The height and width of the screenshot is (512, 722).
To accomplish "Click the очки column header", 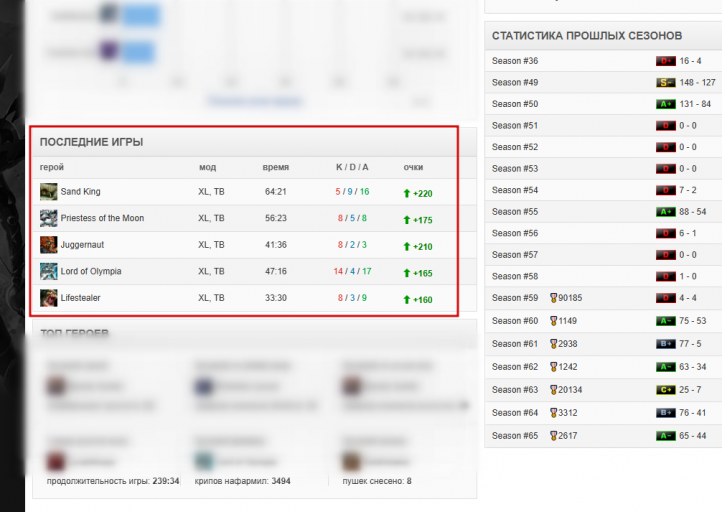I will click(x=413, y=167).
